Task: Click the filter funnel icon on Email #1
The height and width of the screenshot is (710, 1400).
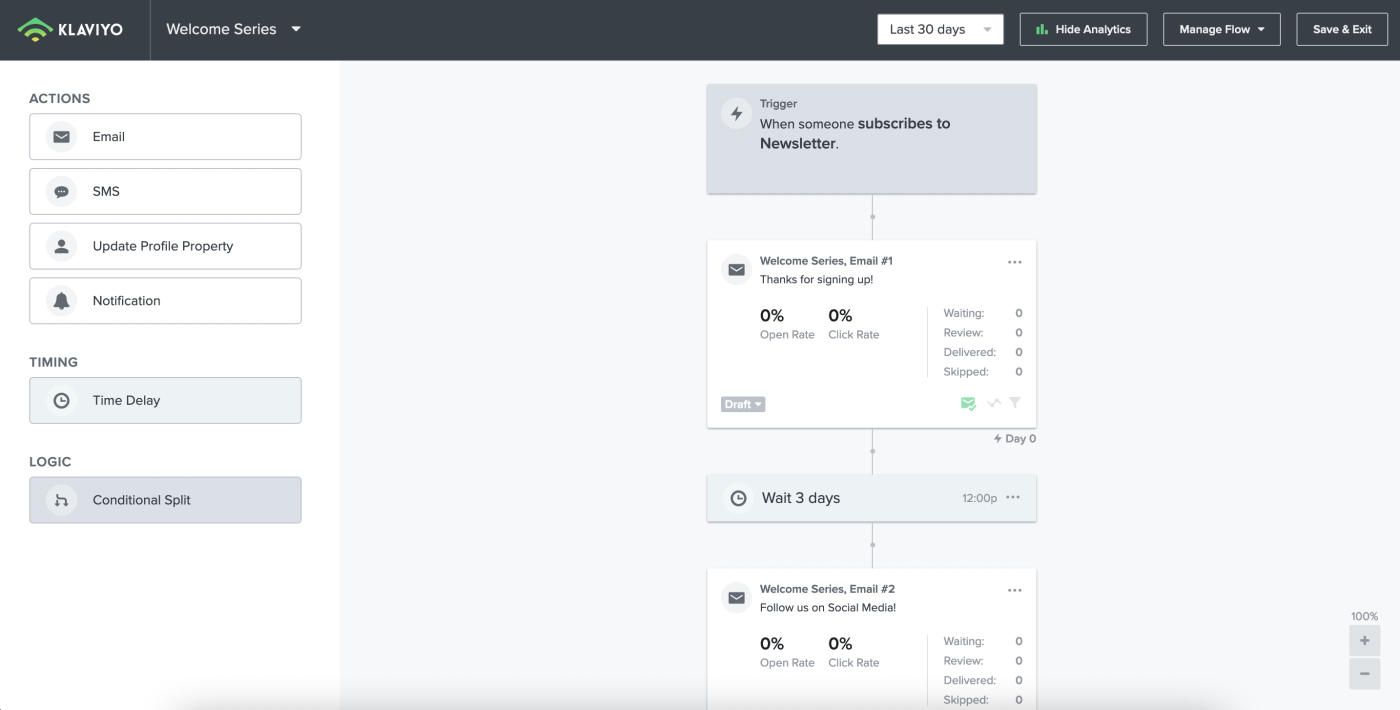Action: pyautogui.click(x=1015, y=403)
